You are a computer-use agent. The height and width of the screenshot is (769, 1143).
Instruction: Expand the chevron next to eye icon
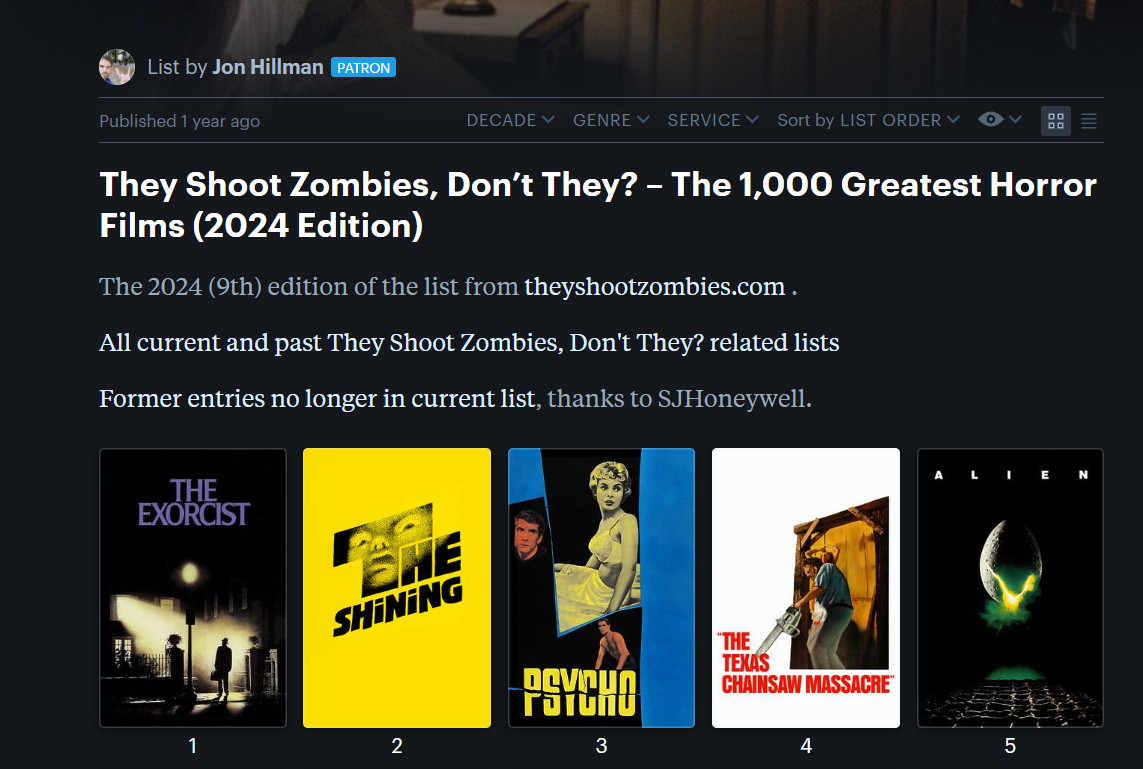[x=1015, y=120]
